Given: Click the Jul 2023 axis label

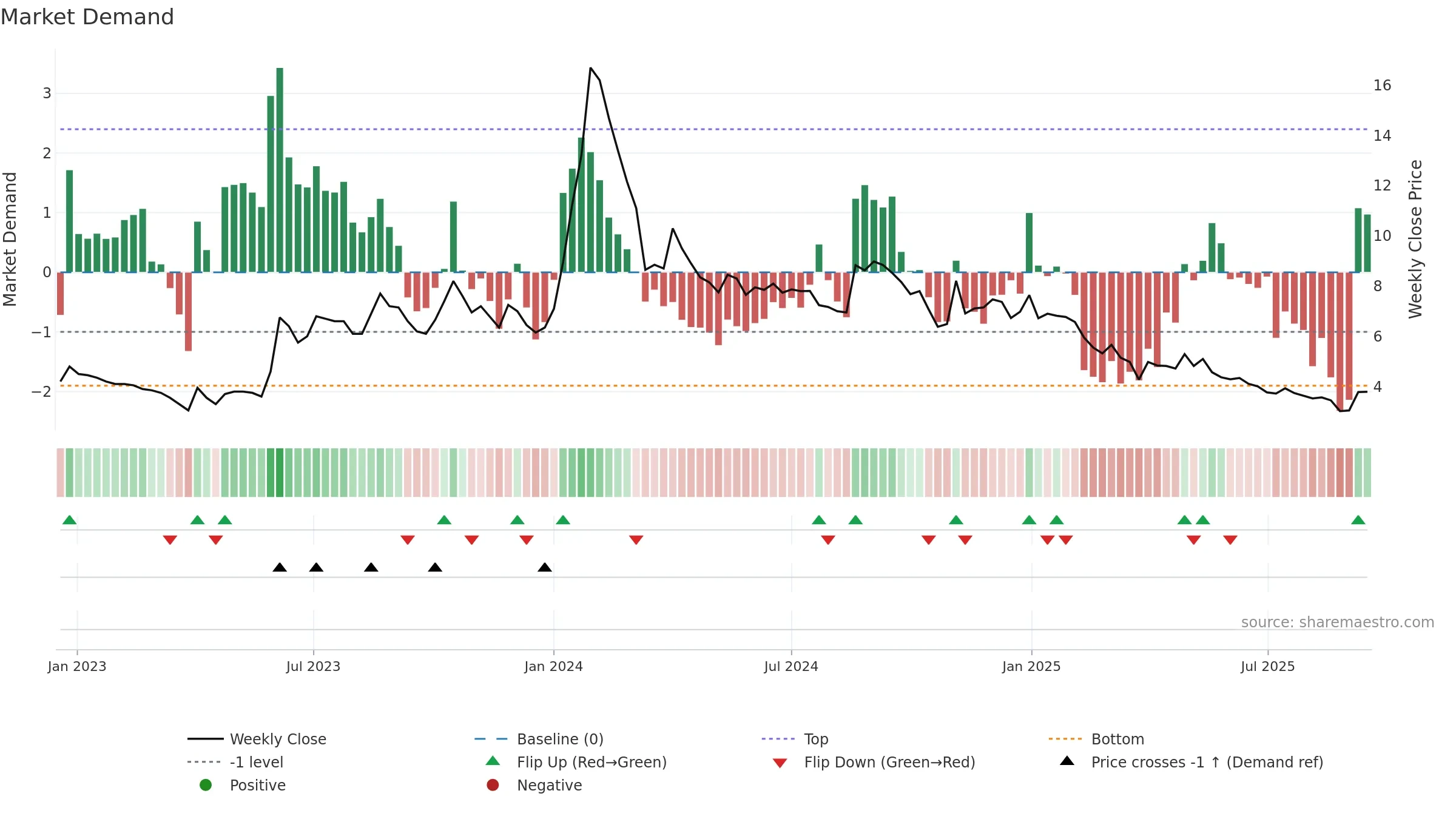Looking at the screenshot, I should (313, 667).
